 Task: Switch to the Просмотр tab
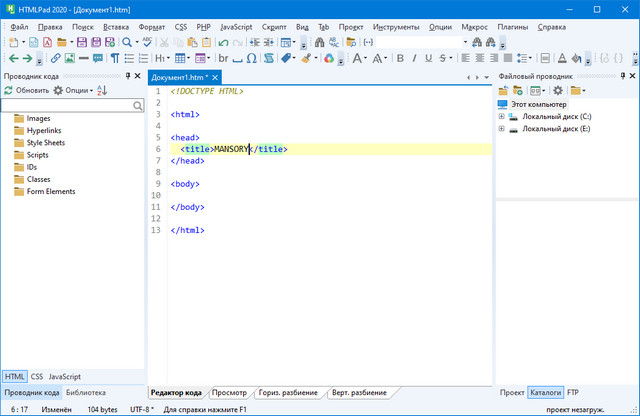229,393
